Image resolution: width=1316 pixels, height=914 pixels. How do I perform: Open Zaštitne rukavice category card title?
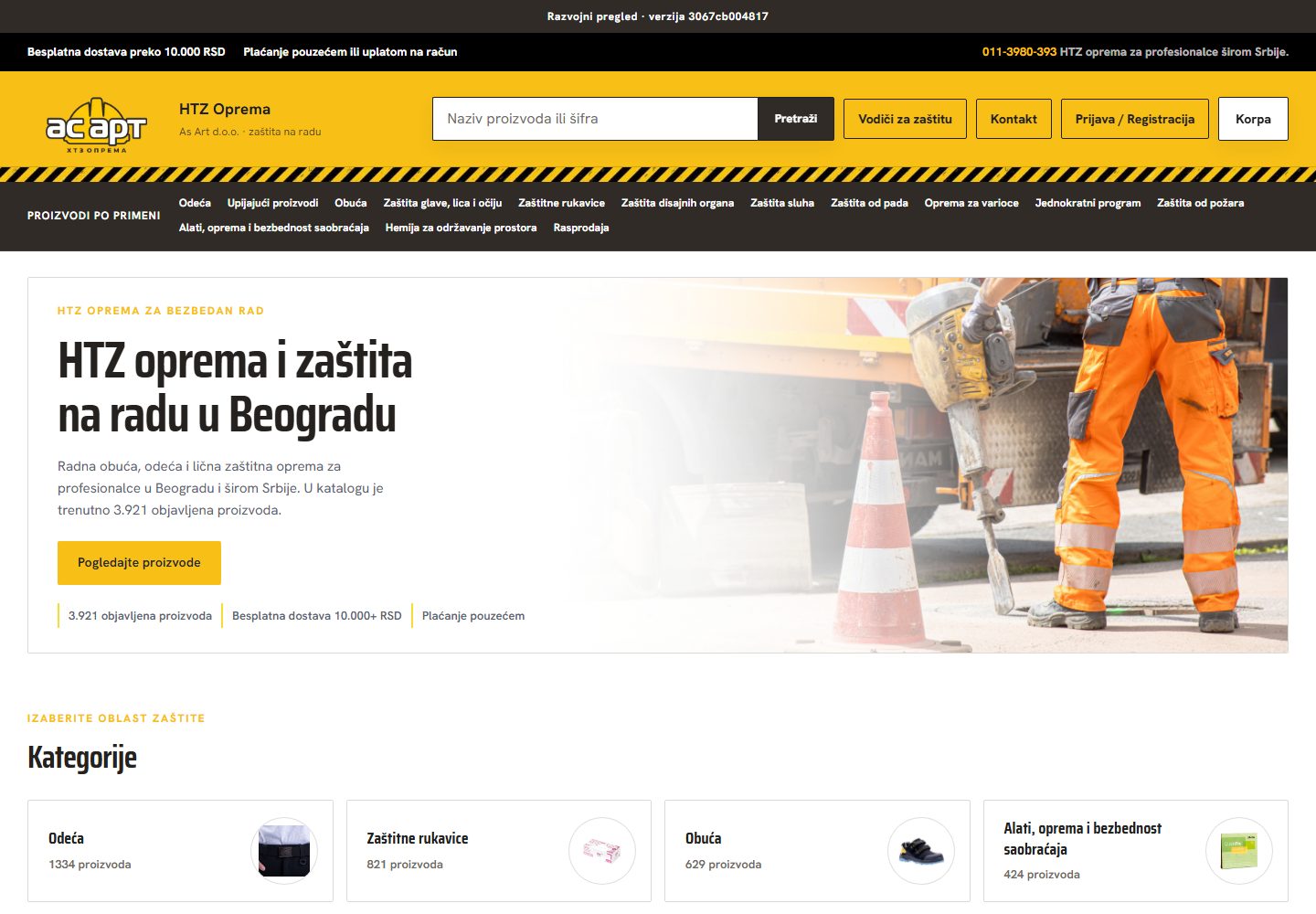tap(418, 838)
